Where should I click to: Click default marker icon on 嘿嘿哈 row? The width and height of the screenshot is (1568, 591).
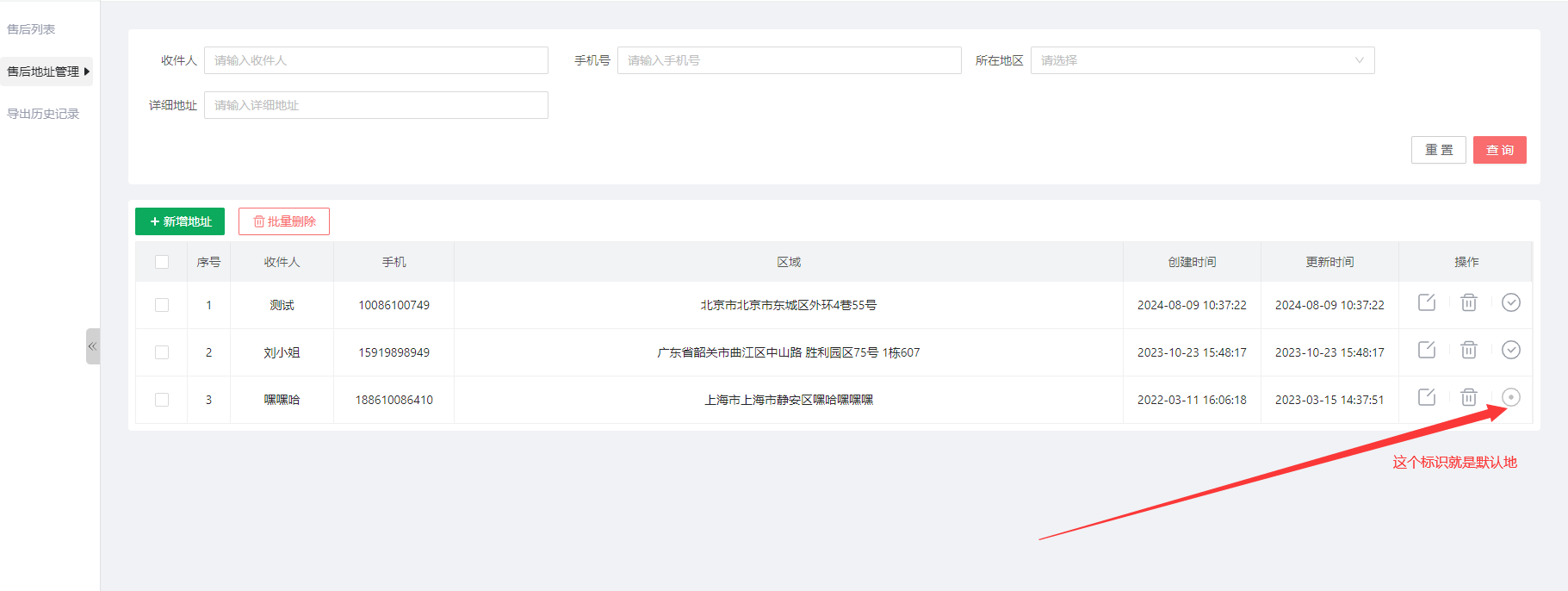1510,397
